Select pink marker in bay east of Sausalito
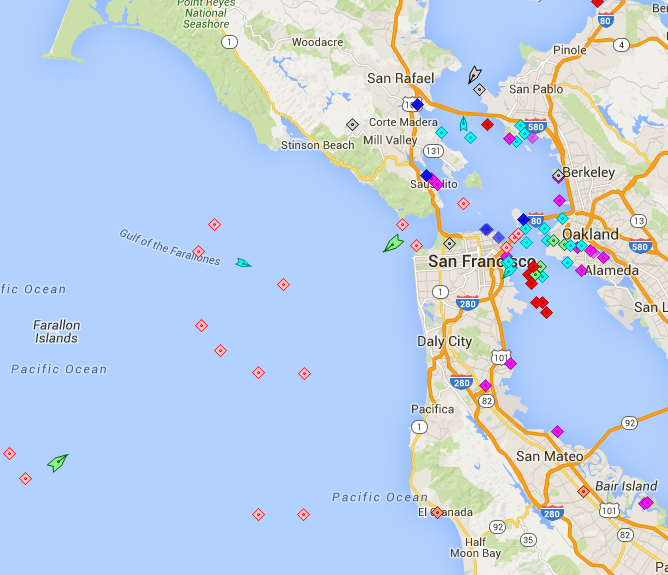Viewport: 668px width, 575px height. 463,203
